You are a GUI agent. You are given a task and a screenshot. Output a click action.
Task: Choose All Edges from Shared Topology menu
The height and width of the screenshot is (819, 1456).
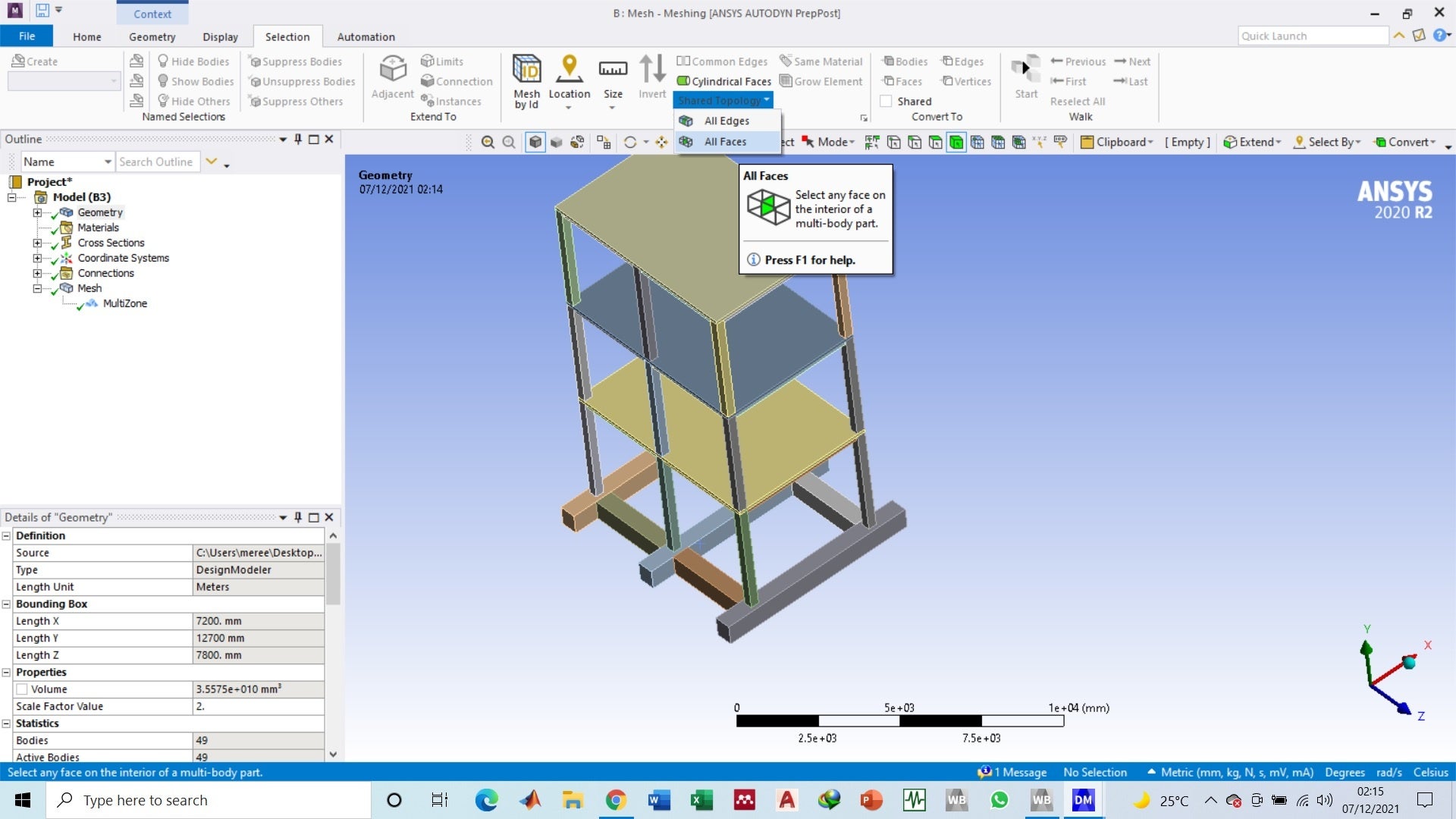[x=726, y=121]
